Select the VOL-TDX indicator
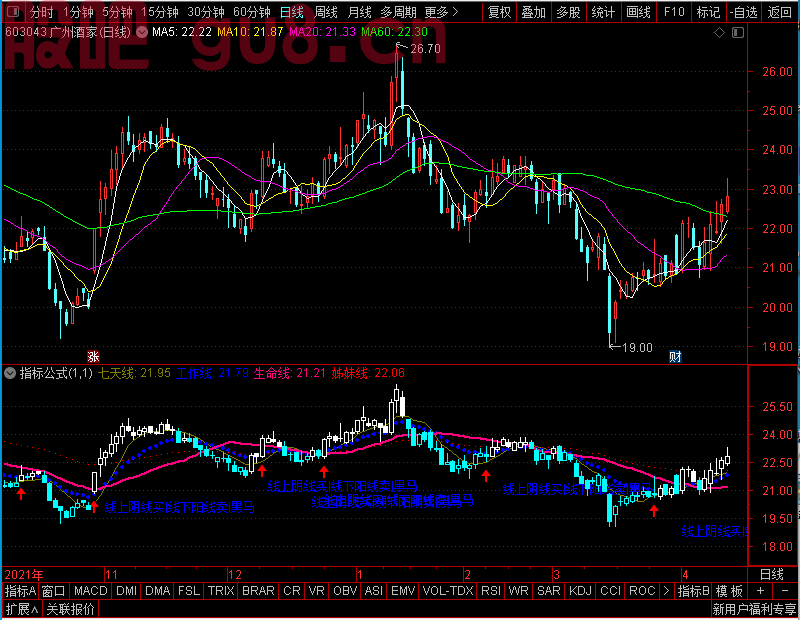Screen dimensions: 800x620 point(448,591)
